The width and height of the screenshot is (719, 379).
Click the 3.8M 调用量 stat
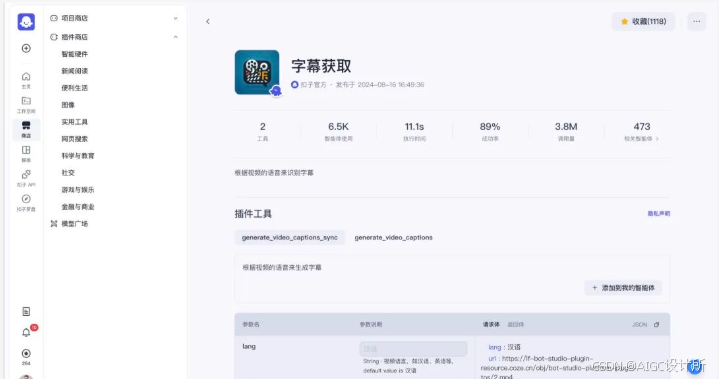point(566,131)
